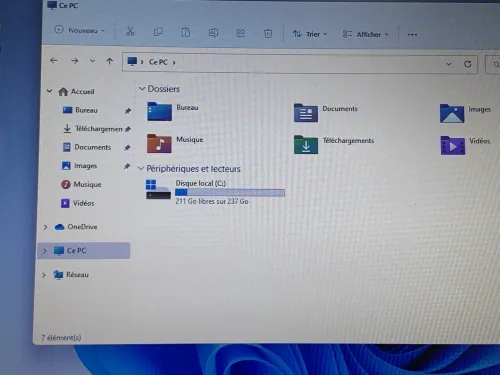Collapse the Dossiers section

pos(142,89)
